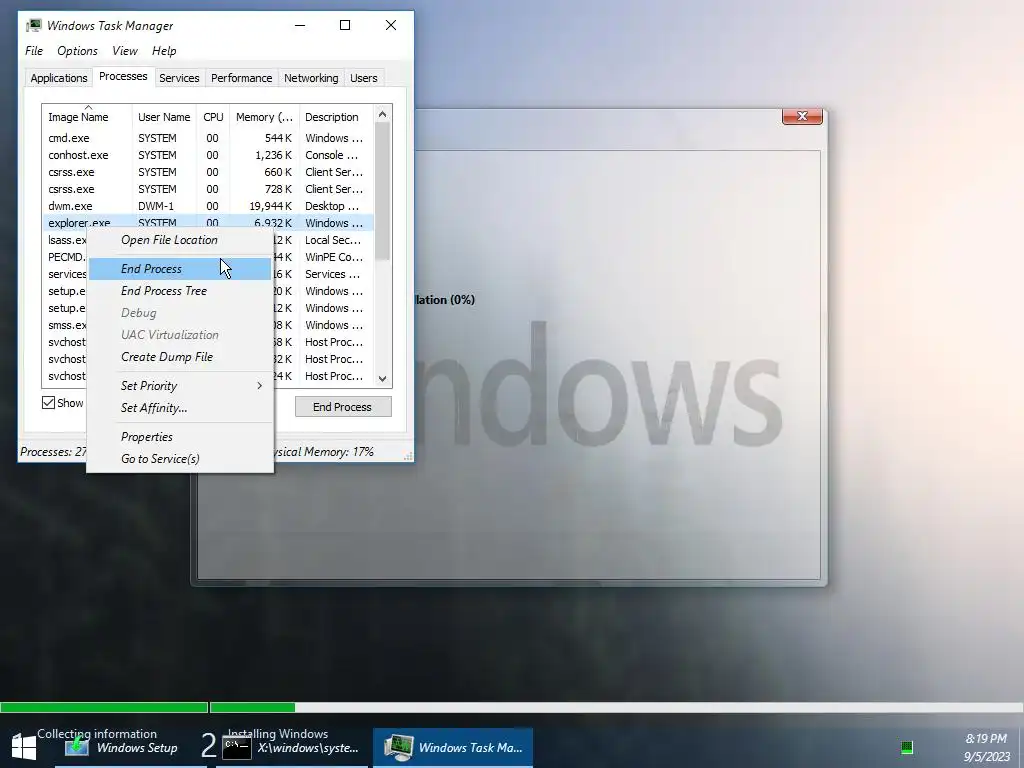This screenshot has height=768, width=1024.
Task: Open the View menu
Action: tap(125, 51)
